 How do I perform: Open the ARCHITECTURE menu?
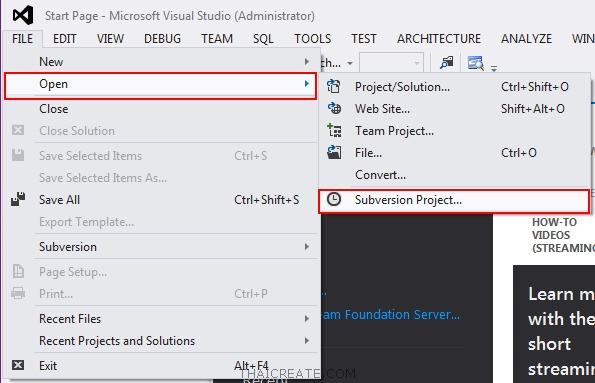point(439,39)
